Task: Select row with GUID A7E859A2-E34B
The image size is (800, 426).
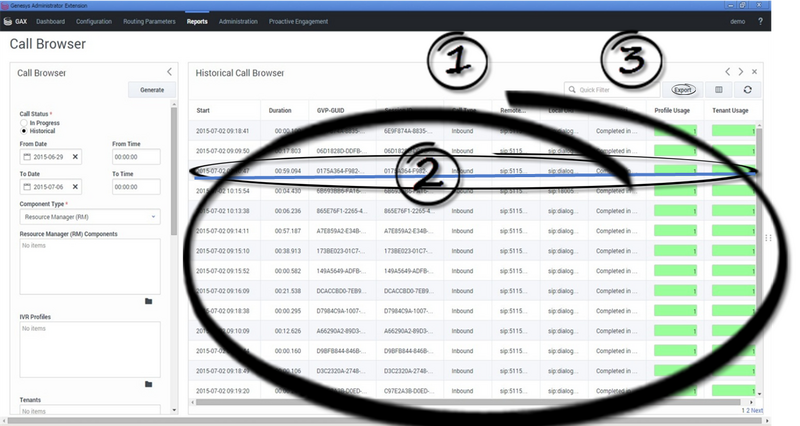Action: tap(472, 231)
